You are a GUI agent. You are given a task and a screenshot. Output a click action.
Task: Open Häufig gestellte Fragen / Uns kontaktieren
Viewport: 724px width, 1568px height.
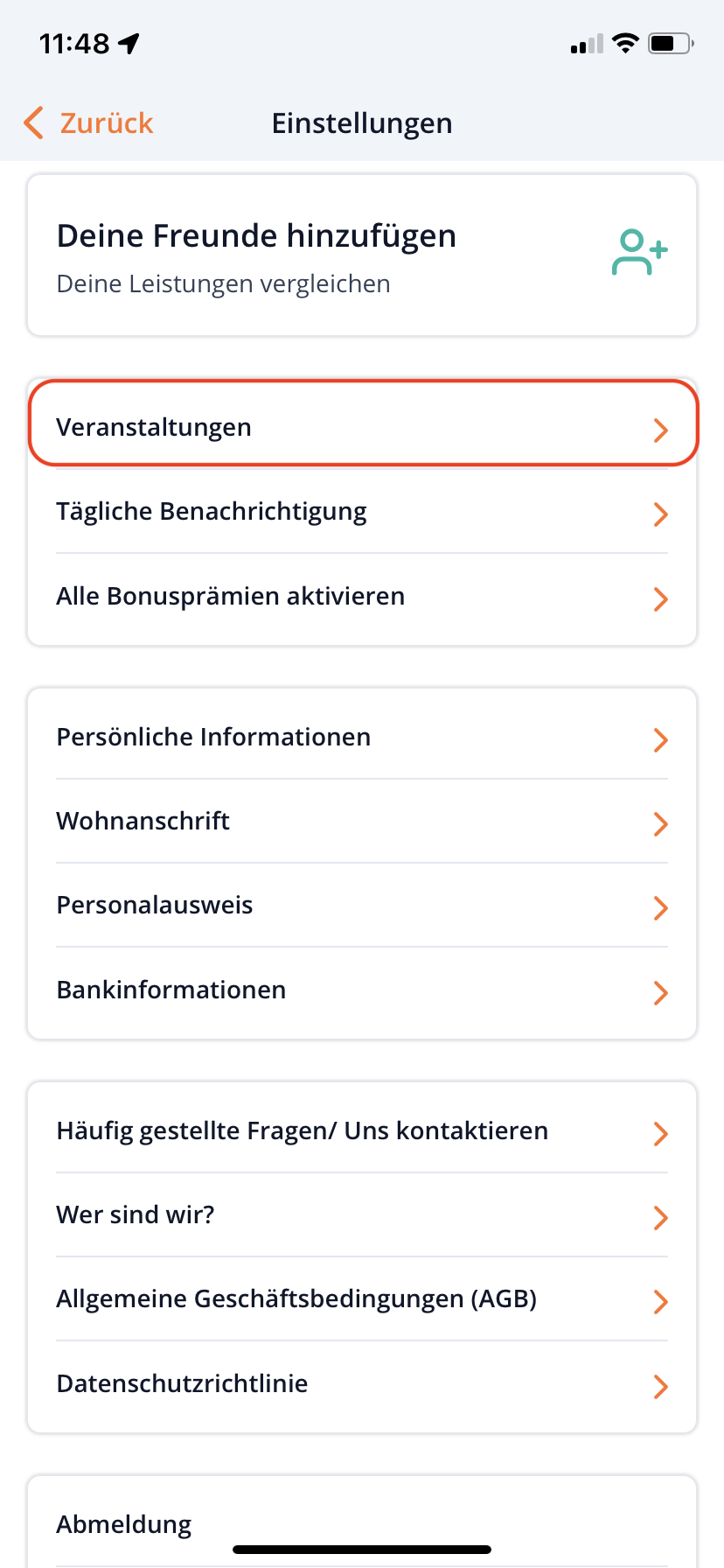302,1131
